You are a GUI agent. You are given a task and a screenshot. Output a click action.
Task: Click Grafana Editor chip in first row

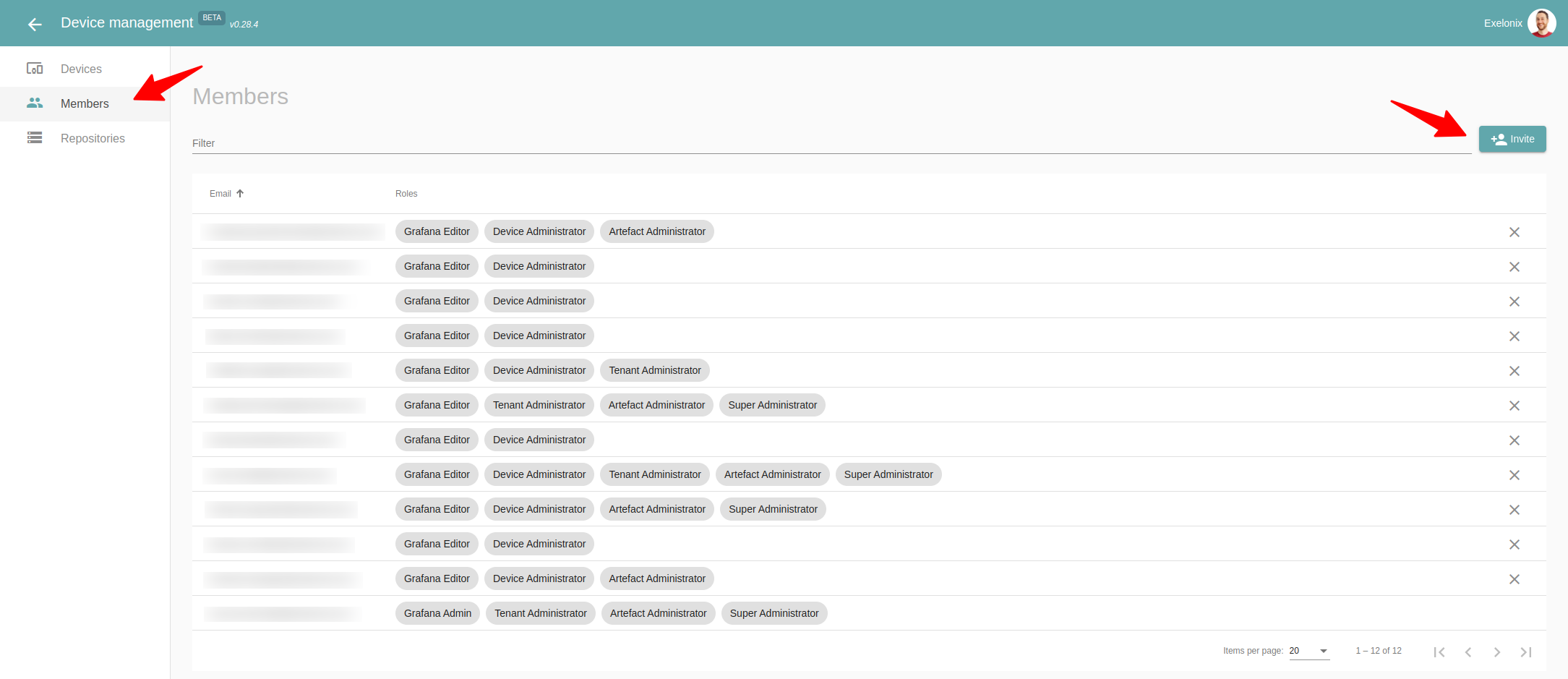[437, 231]
